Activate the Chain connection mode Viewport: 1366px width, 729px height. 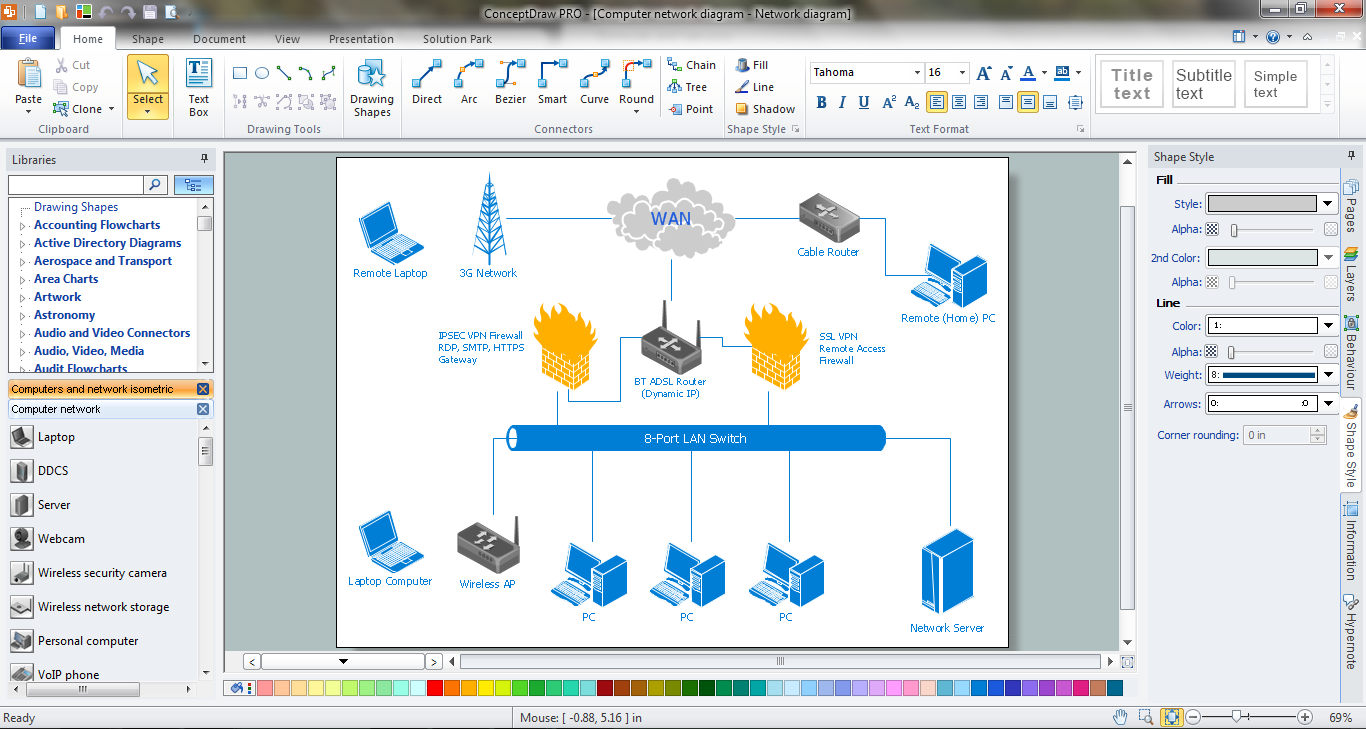[692, 64]
